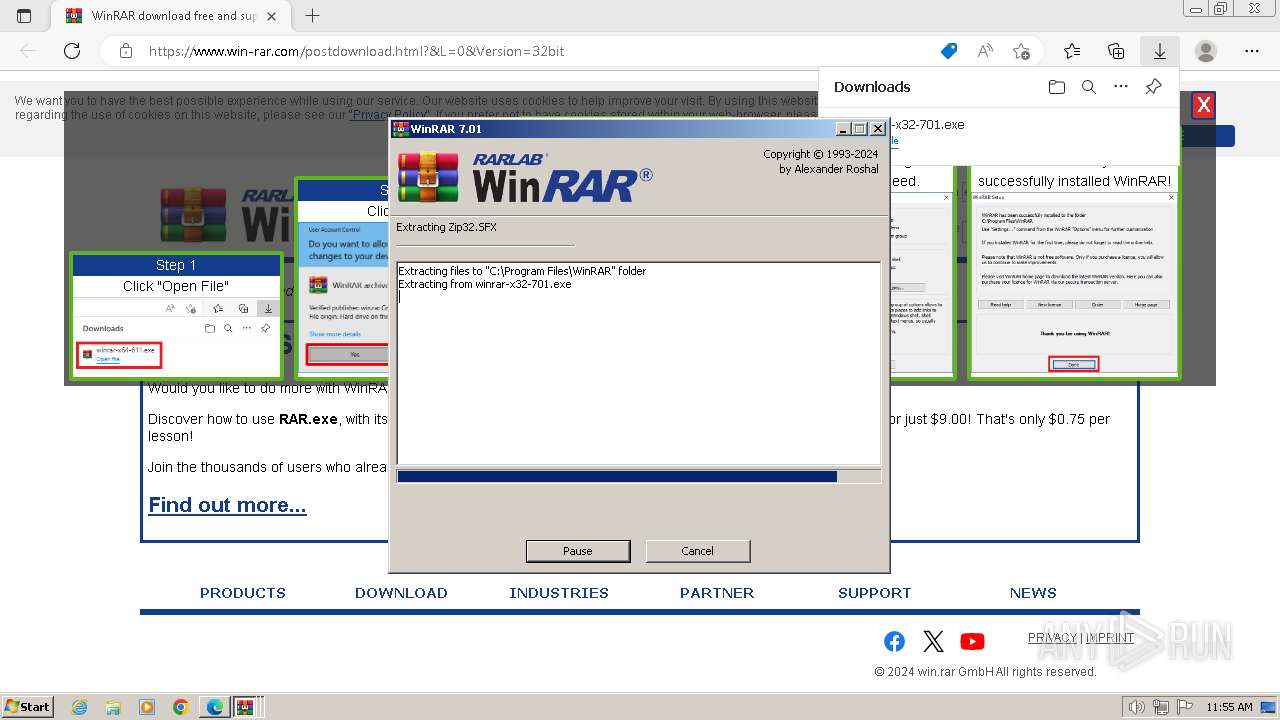Image resolution: width=1280 pixels, height=720 pixels.
Task: Close the overlay with red X
Action: [1204, 105]
